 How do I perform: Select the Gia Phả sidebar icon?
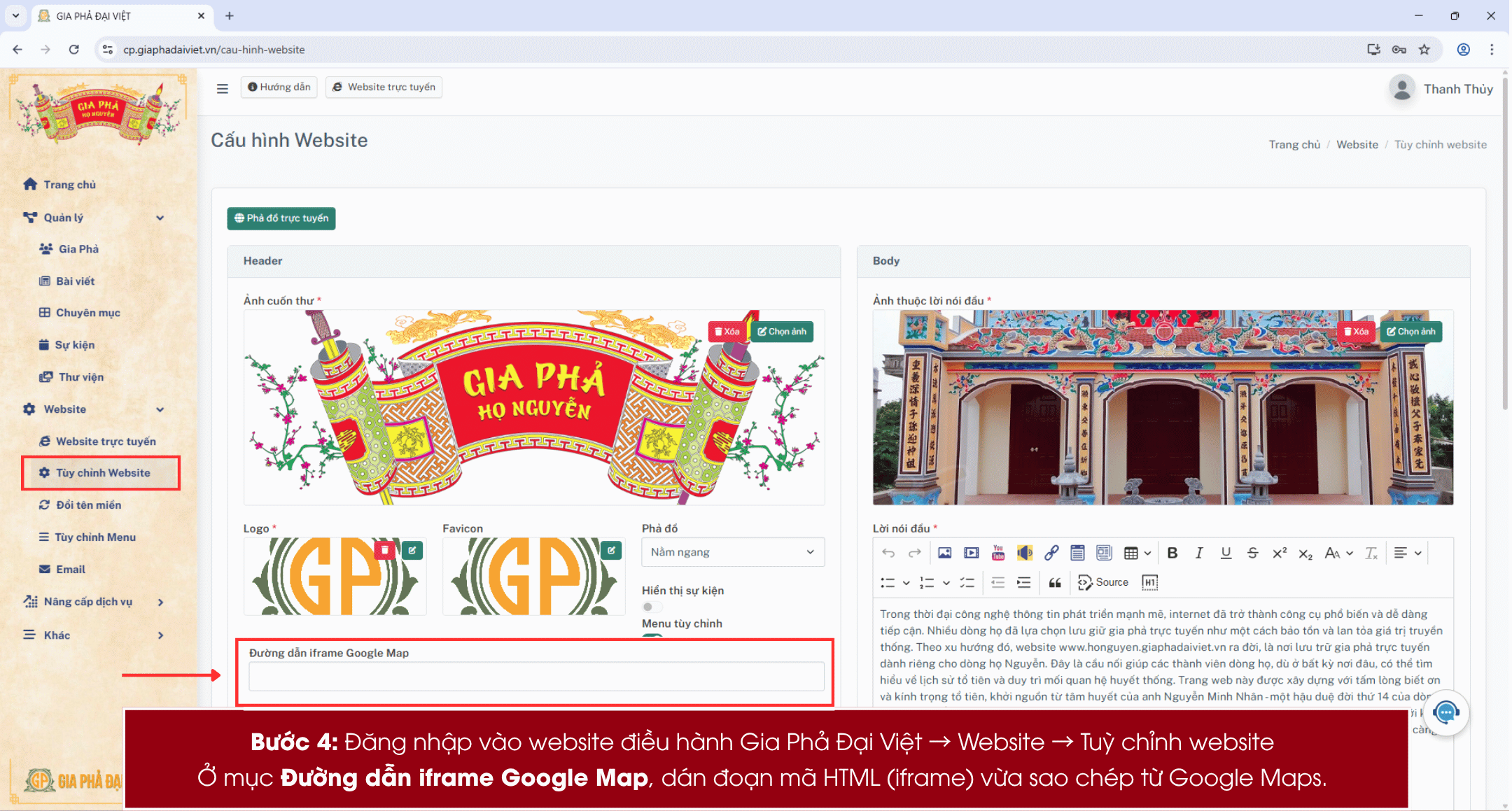46,248
